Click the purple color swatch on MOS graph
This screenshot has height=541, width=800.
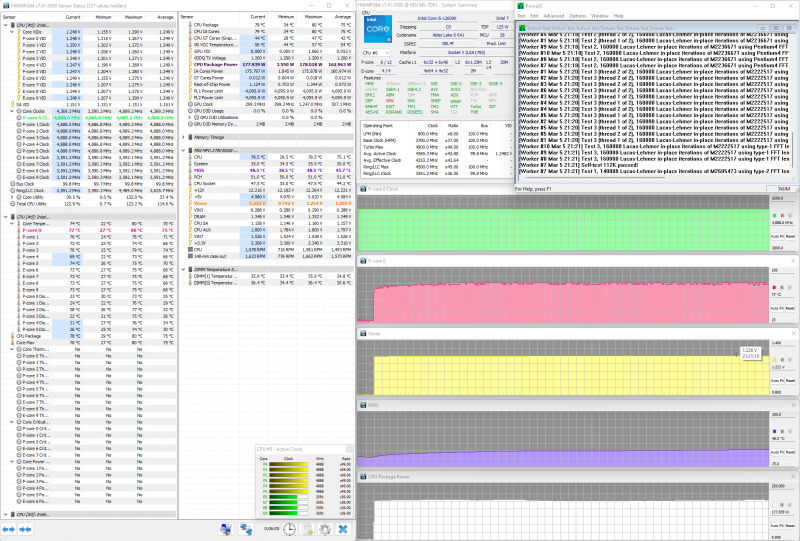(774, 432)
